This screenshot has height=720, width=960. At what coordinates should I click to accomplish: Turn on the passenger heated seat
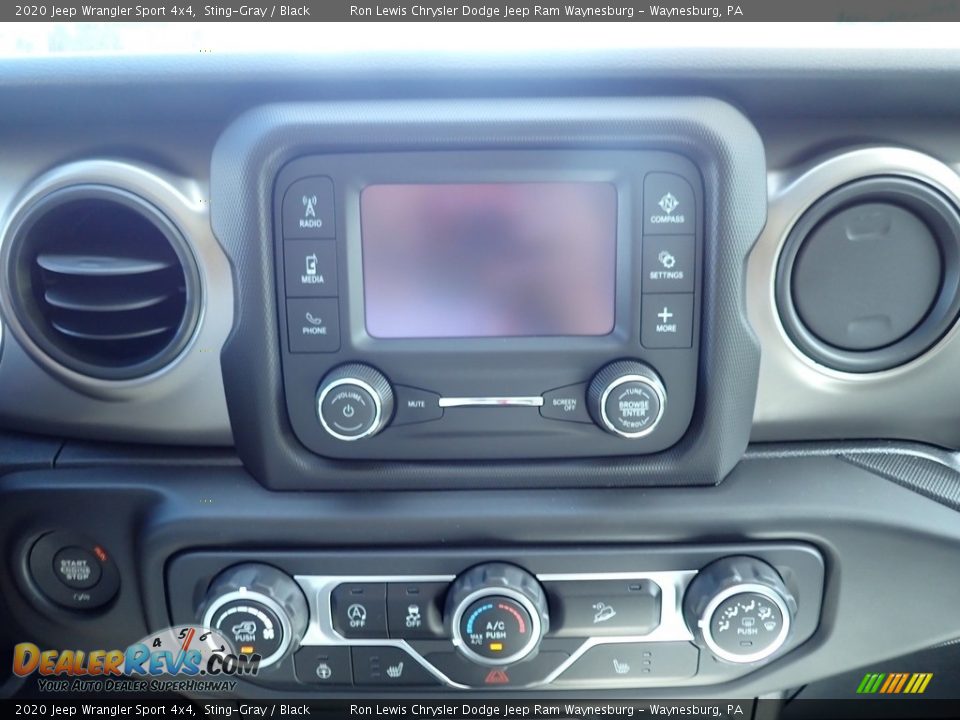tap(619, 666)
